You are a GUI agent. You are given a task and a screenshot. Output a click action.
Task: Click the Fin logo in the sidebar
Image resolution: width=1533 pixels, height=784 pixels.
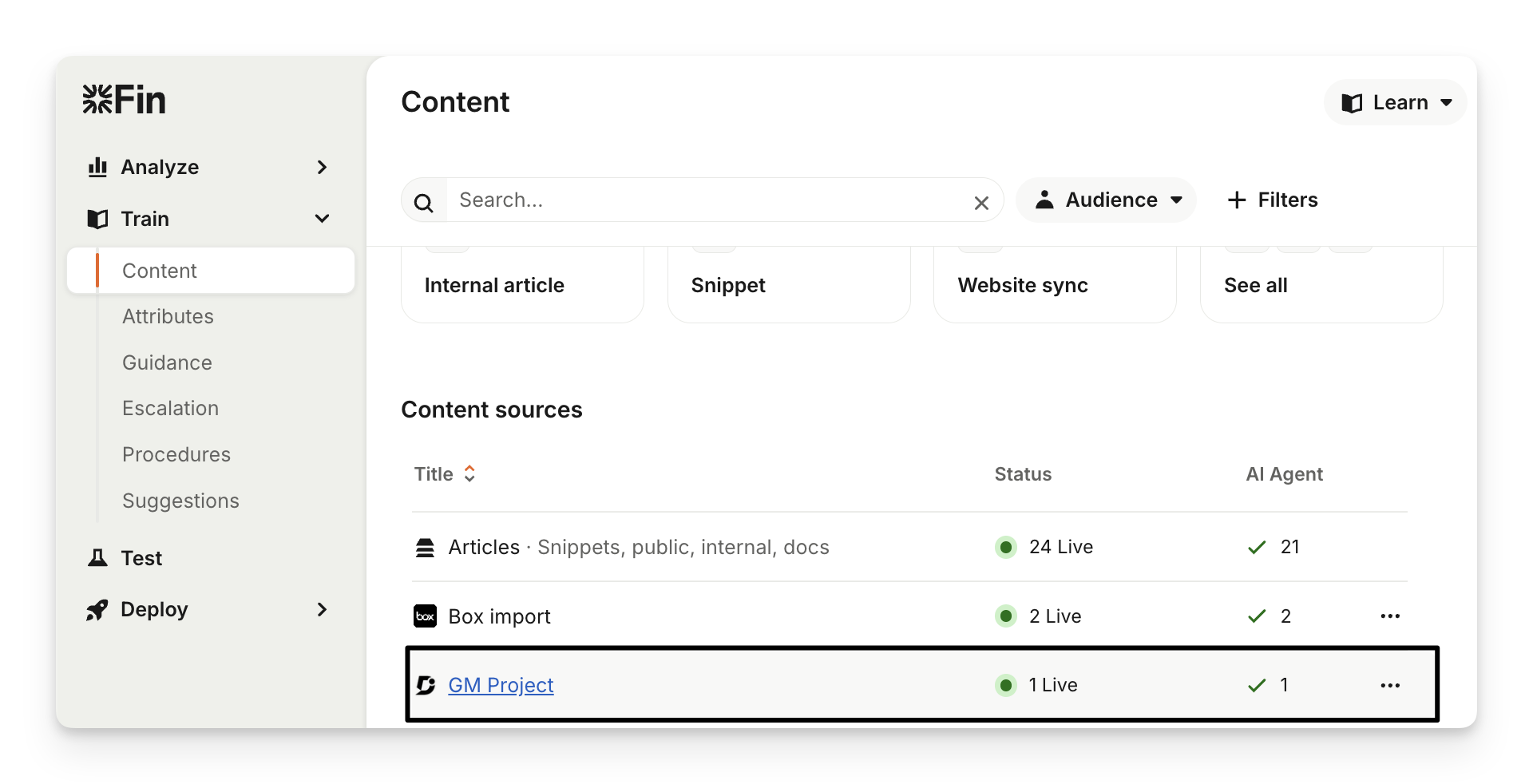click(x=124, y=101)
